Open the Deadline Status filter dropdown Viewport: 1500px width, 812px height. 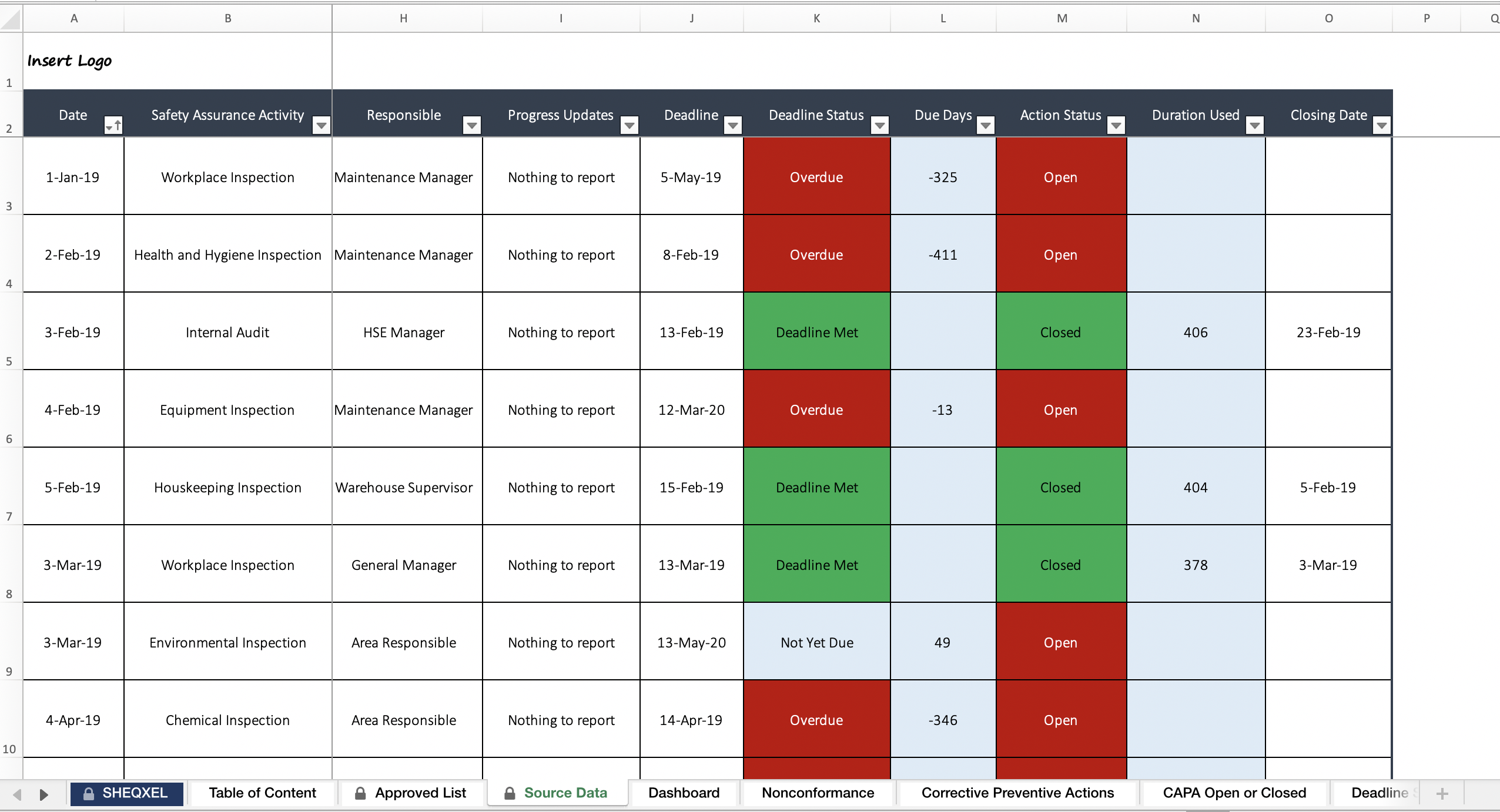(x=879, y=125)
